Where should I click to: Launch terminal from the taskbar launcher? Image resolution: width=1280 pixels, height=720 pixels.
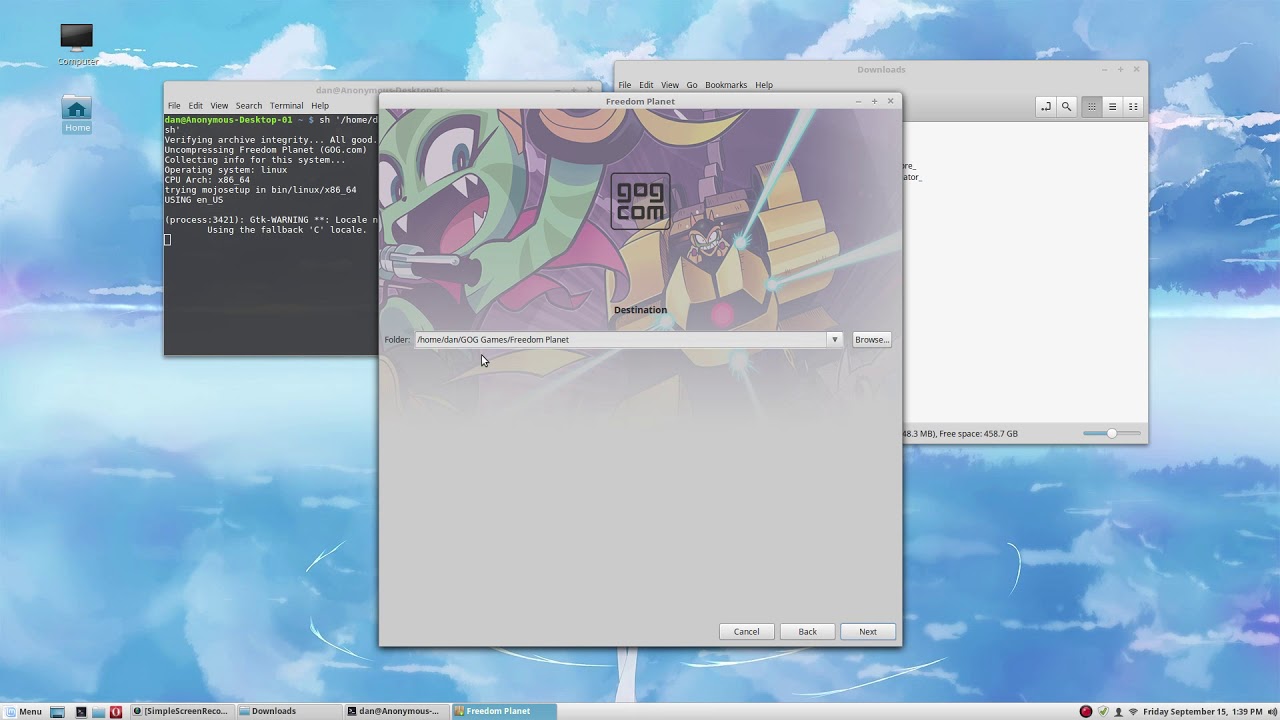[x=80, y=712]
